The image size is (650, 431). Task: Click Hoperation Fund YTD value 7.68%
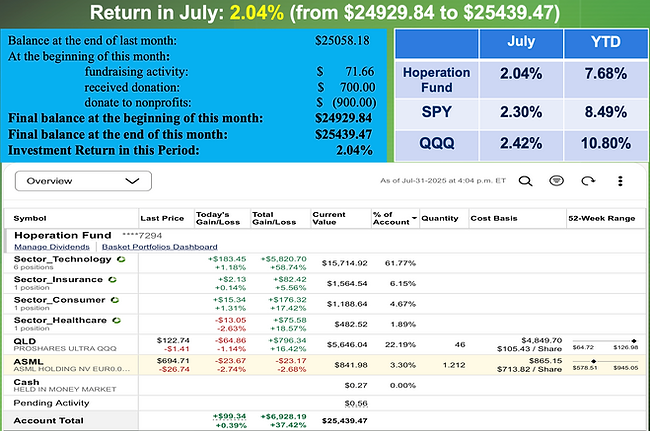606,74
